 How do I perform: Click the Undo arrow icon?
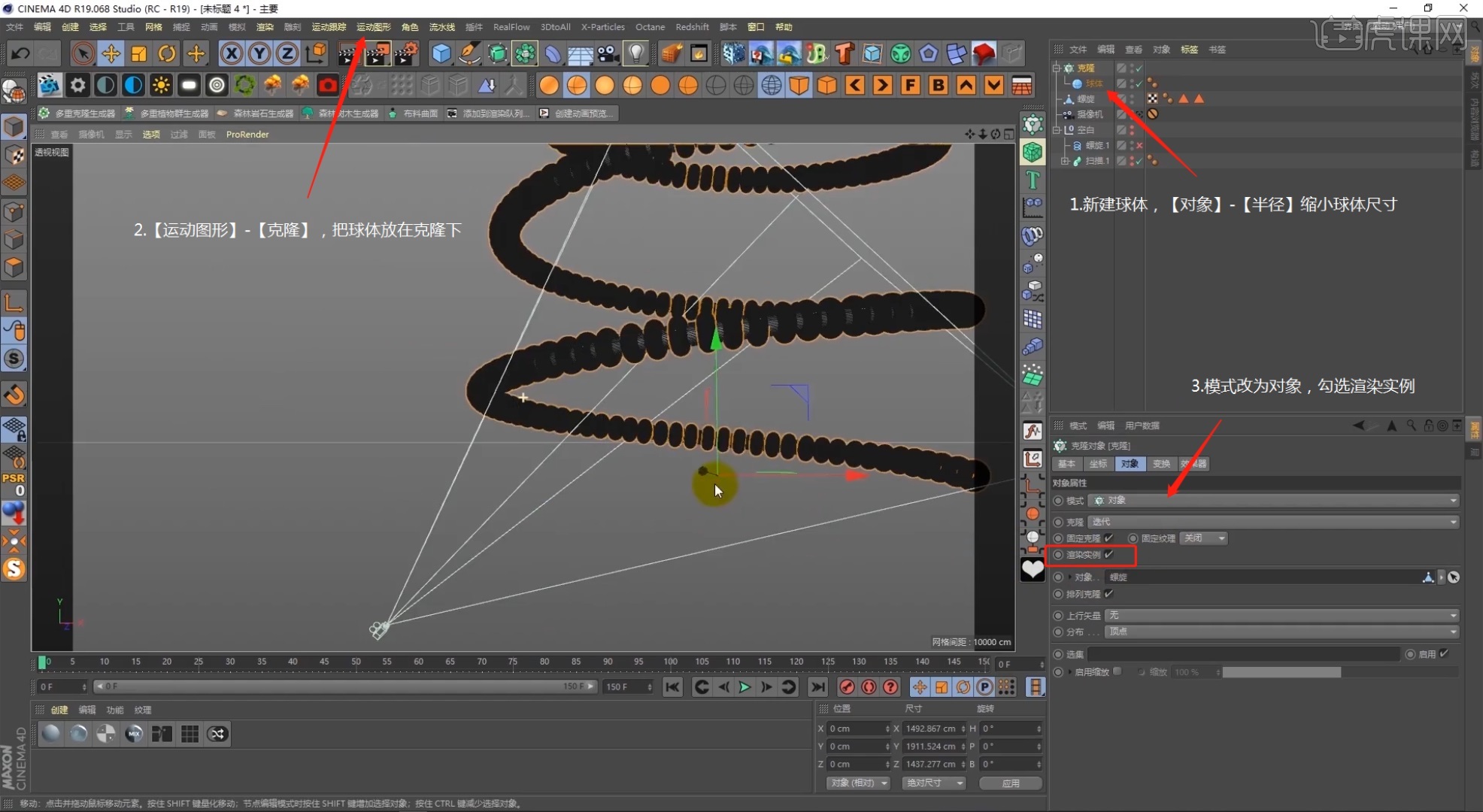point(20,53)
